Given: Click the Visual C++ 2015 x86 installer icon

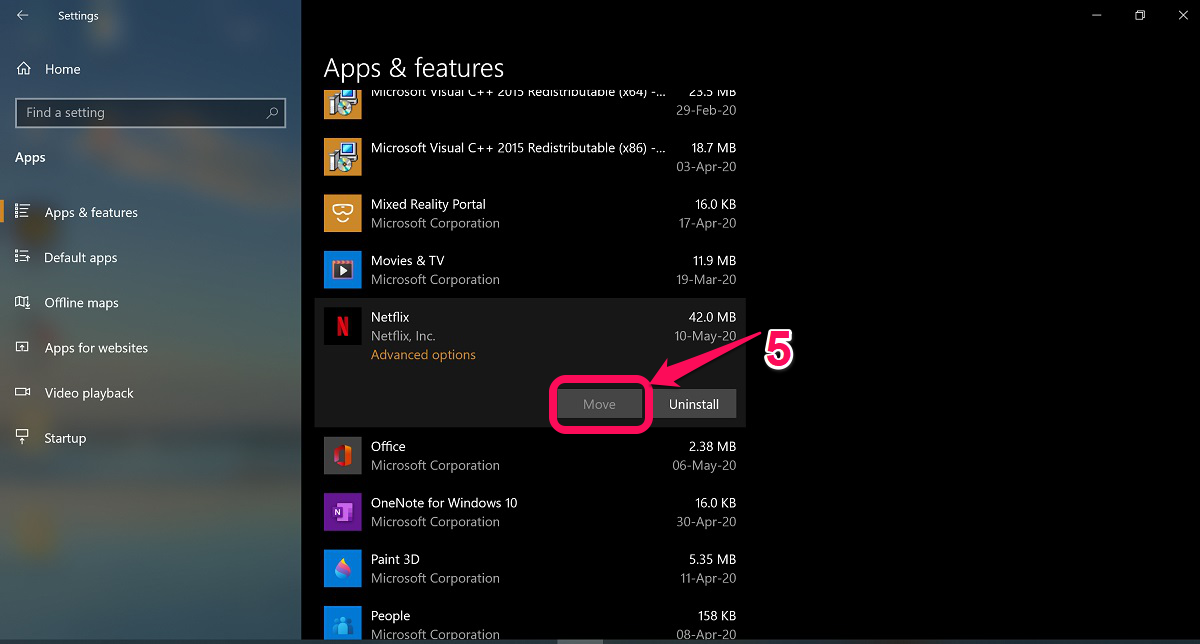Looking at the screenshot, I should click(x=343, y=156).
